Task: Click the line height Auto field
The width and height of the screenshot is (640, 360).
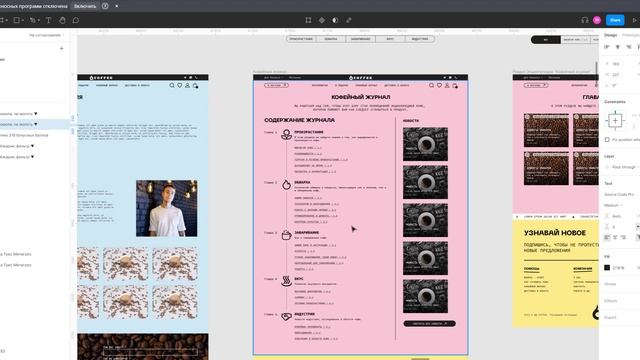Action: (616, 216)
